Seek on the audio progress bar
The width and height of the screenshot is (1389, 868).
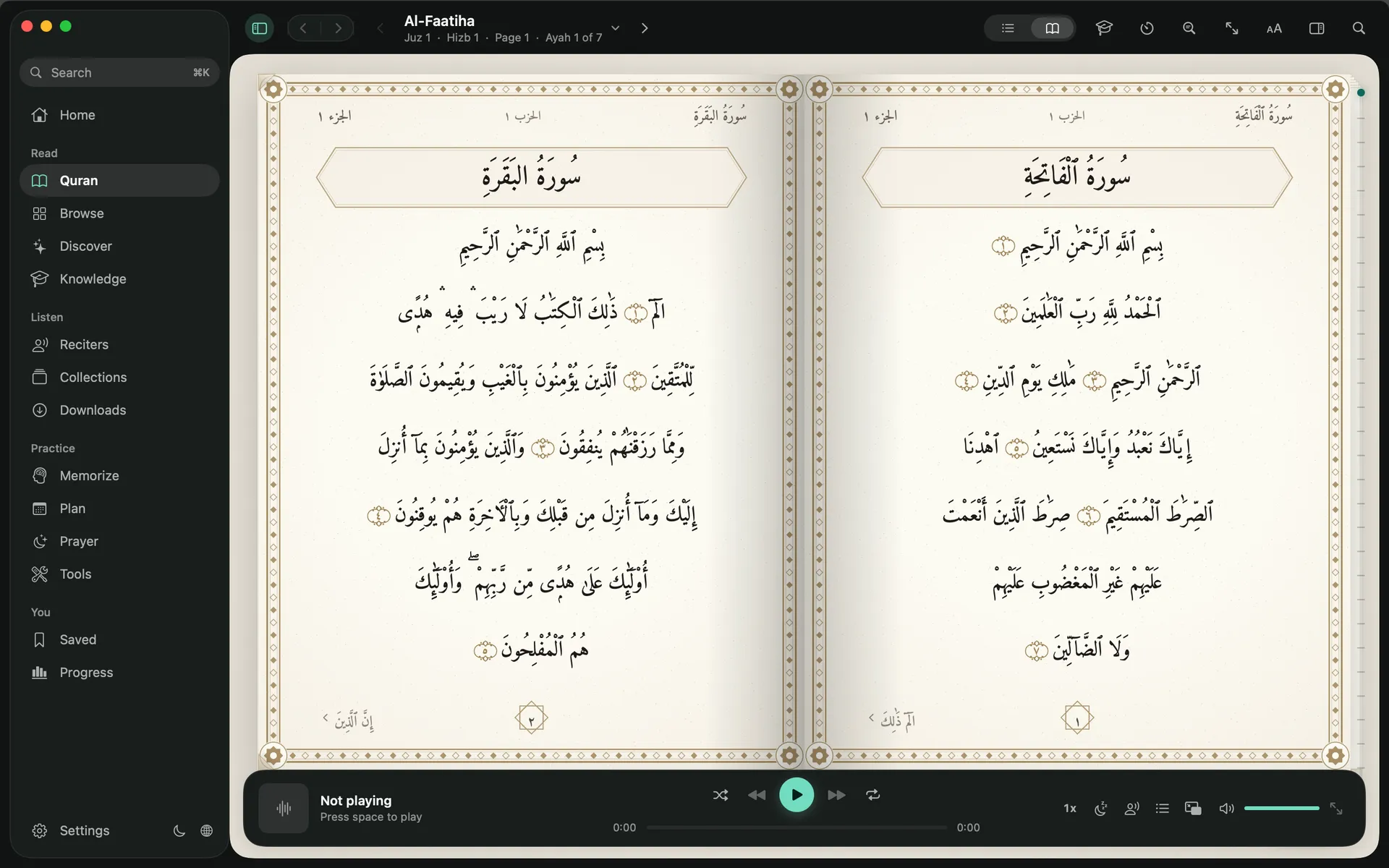797,827
